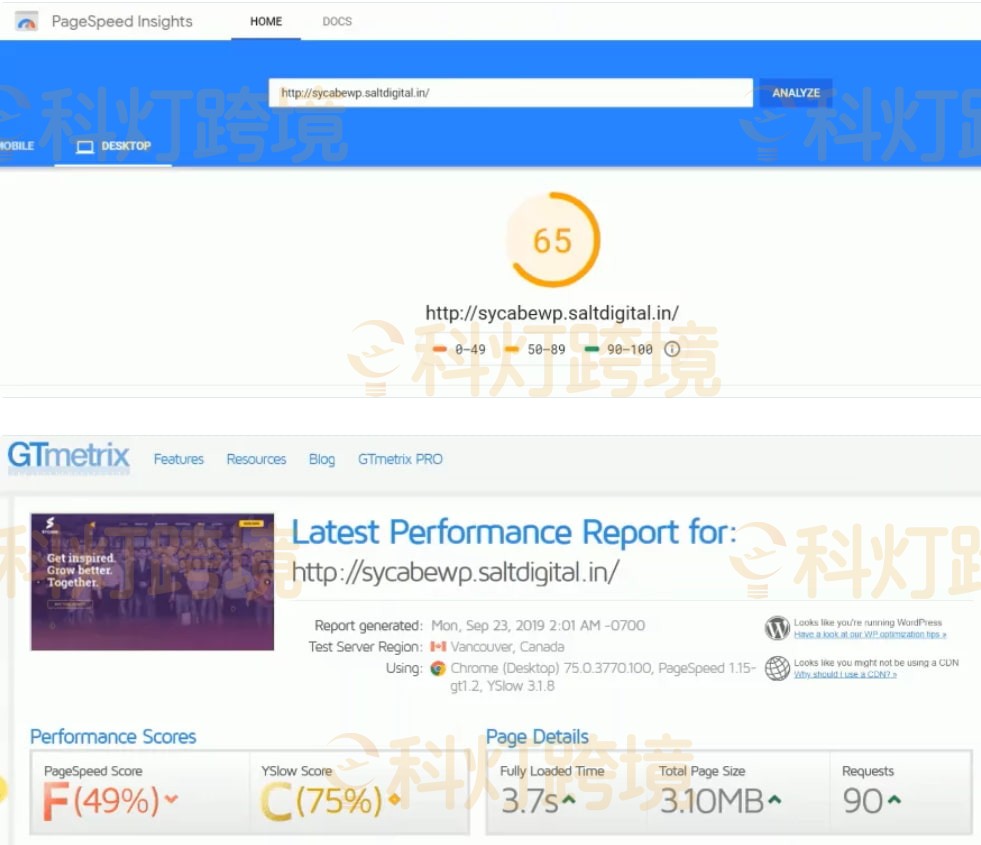
Task: Click the URL input field in PageSpeed Insights
Action: pyautogui.click(x=511, y=93)
